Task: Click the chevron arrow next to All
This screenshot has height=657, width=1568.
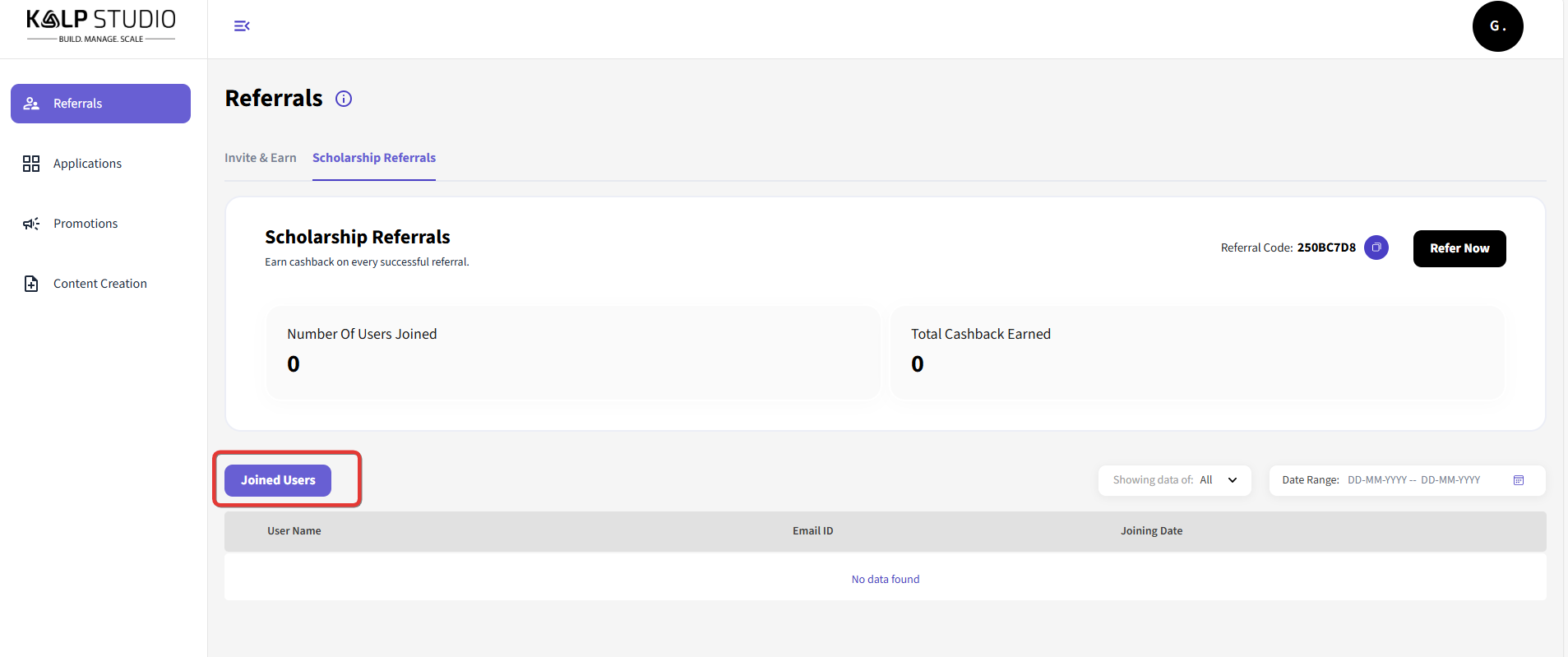Action: (1232, 480)
